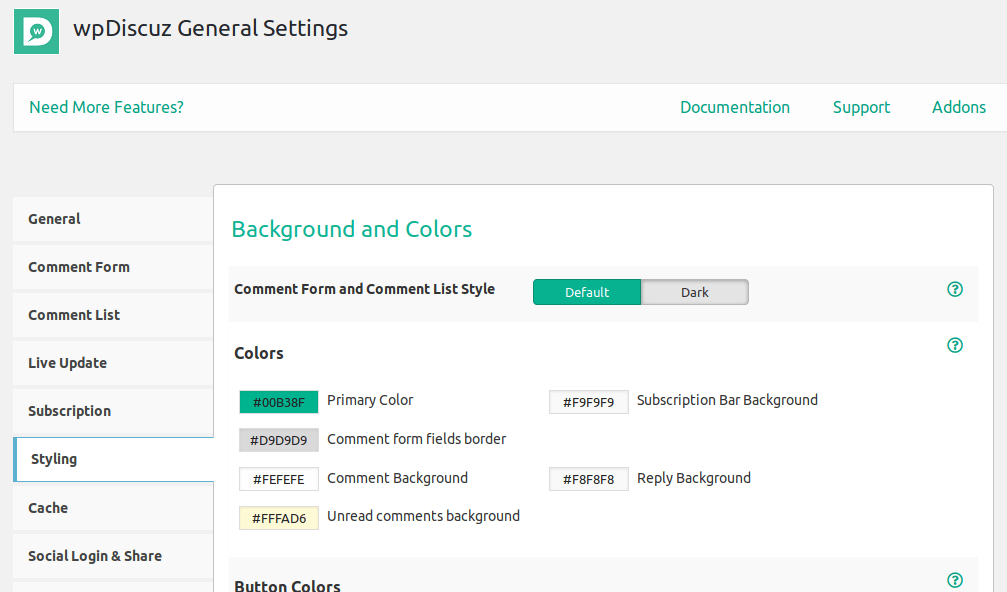Click the Comment Background label
The image size is (1007, 592).
[x=398, y=478]
